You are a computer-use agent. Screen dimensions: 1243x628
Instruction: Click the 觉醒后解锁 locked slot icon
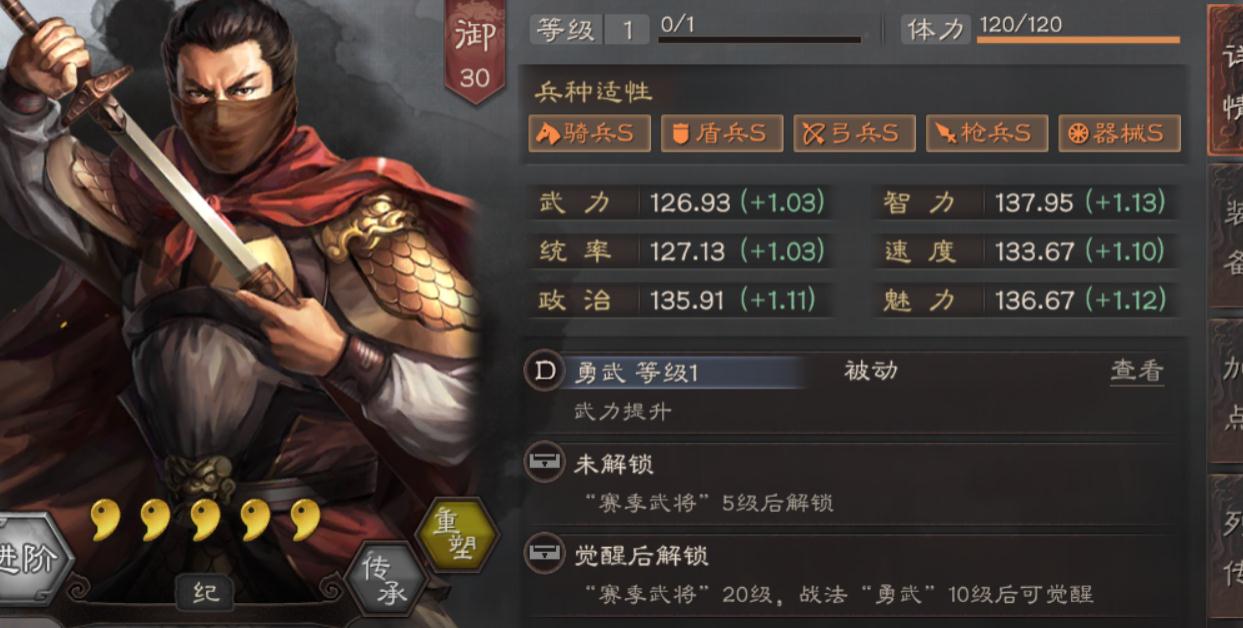[x=545, y=553]
